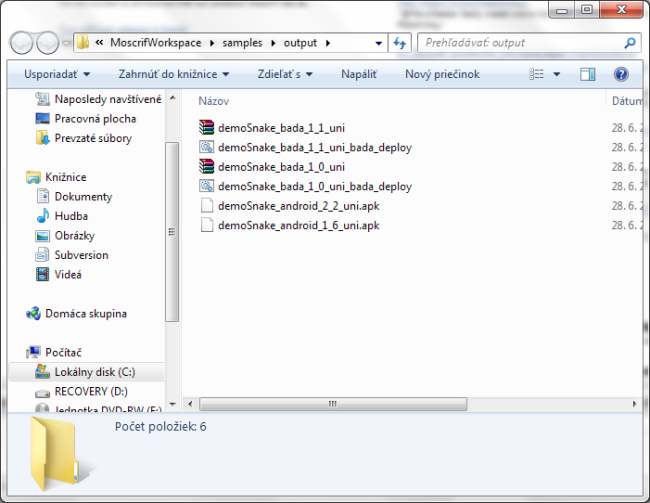The width and height of the screenshot is (650, 503).
Task: Open Videá library
Action: pos(58,275)
